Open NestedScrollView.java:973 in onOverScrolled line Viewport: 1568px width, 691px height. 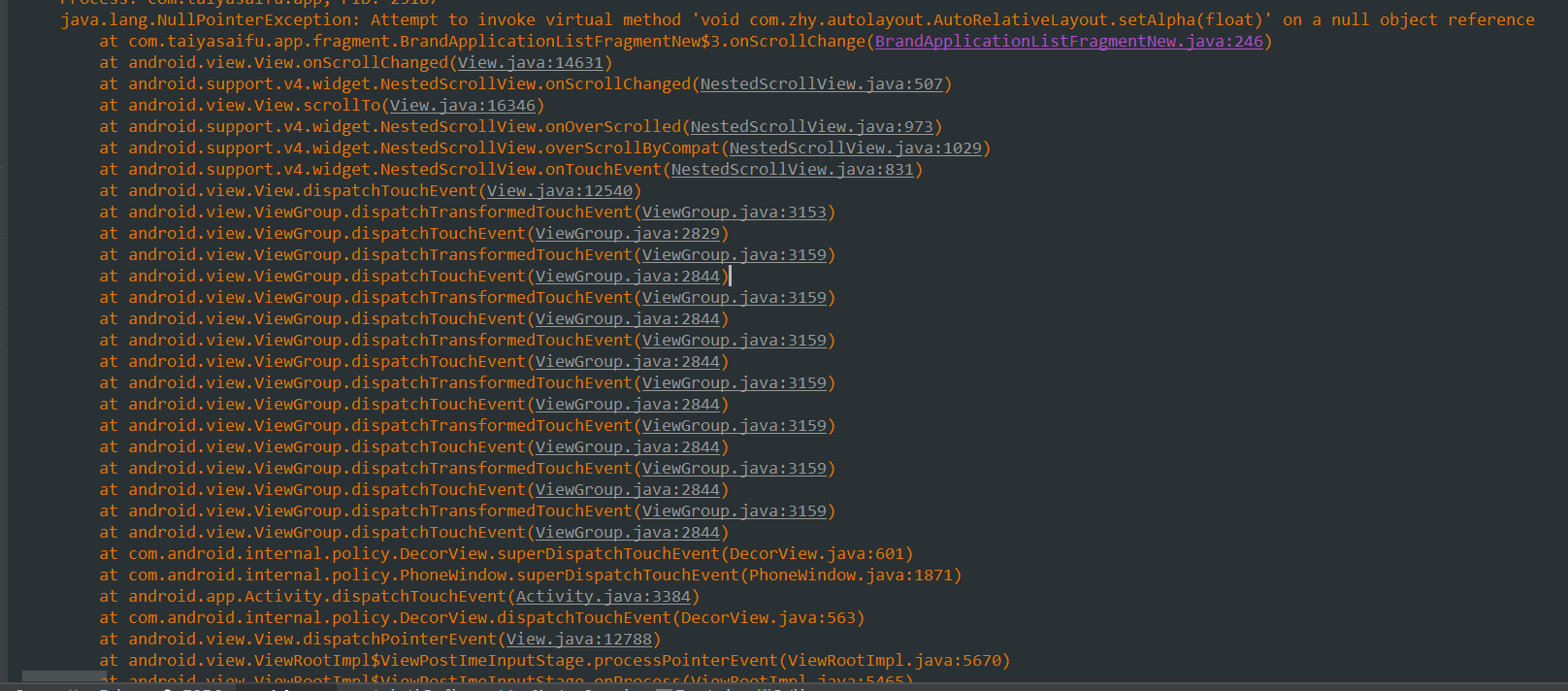click(x=812, y=127)
